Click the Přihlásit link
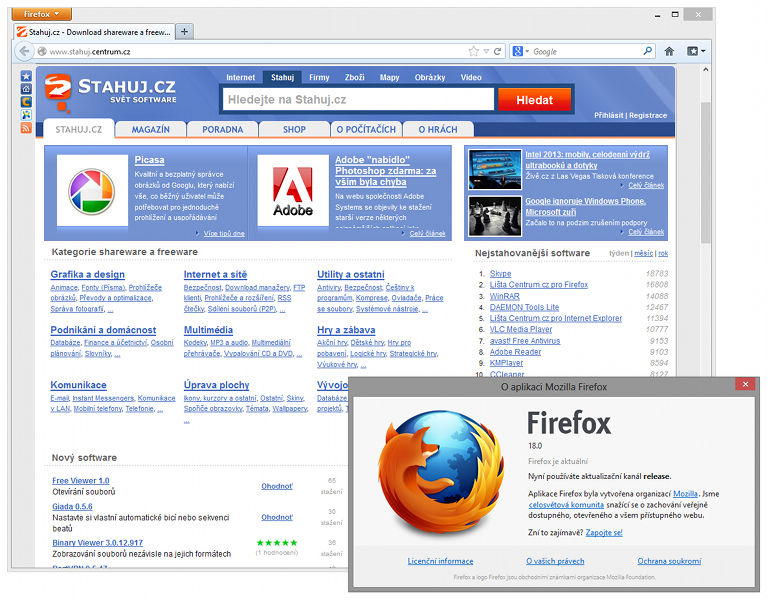This screenshot has width=767, height=600. [609, 115]
